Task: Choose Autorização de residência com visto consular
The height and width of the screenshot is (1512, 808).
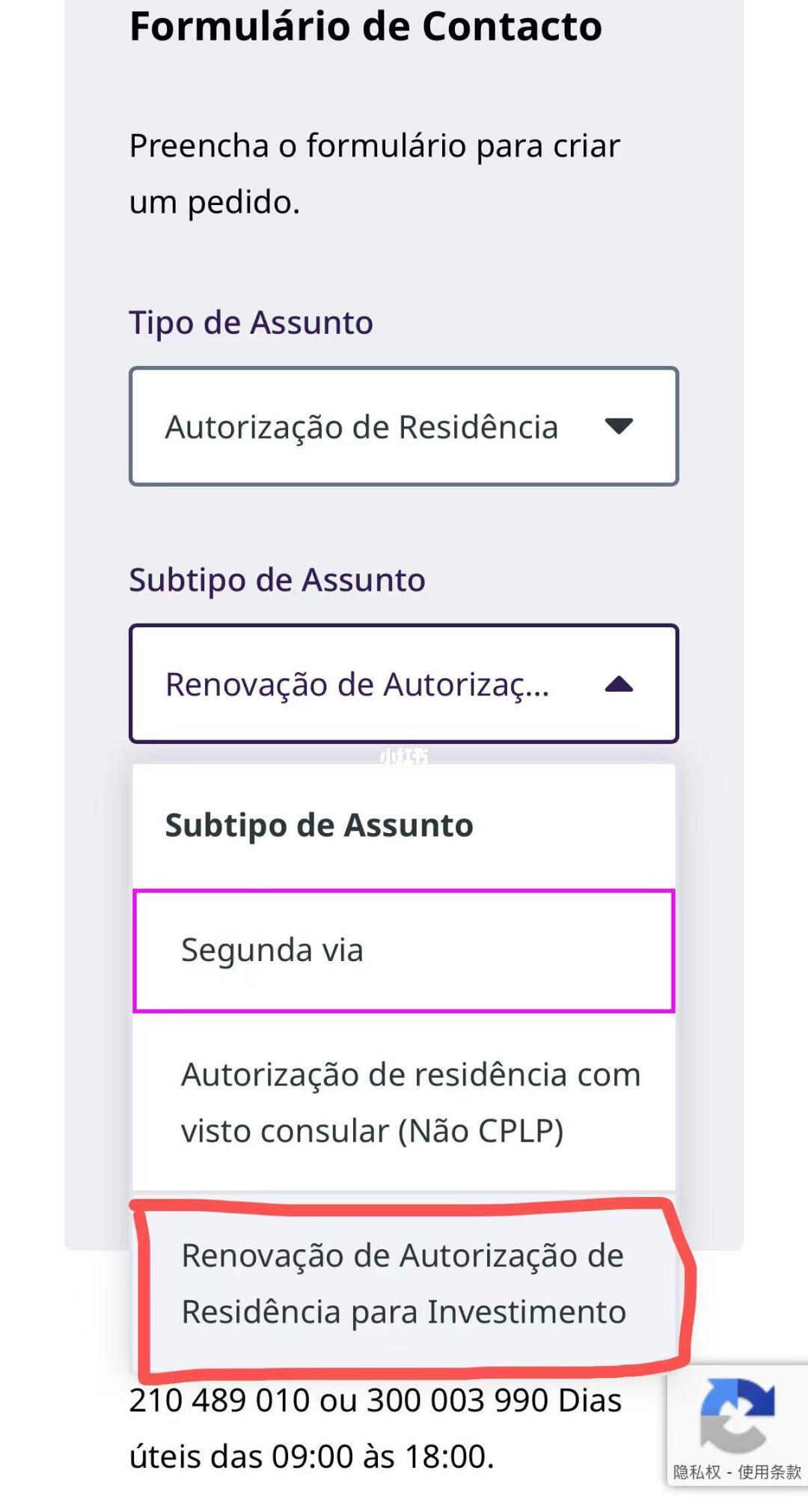Action: pyautogui.click(x=404, y=1102)
